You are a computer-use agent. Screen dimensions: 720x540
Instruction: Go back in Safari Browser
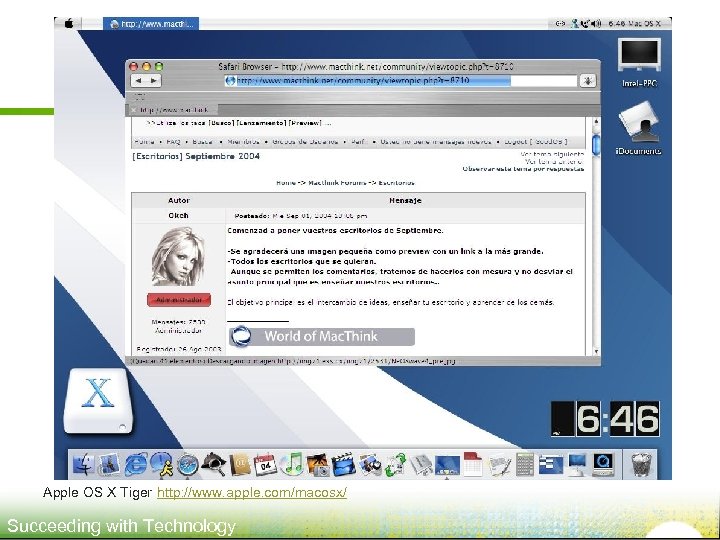(x=139, y=81)
